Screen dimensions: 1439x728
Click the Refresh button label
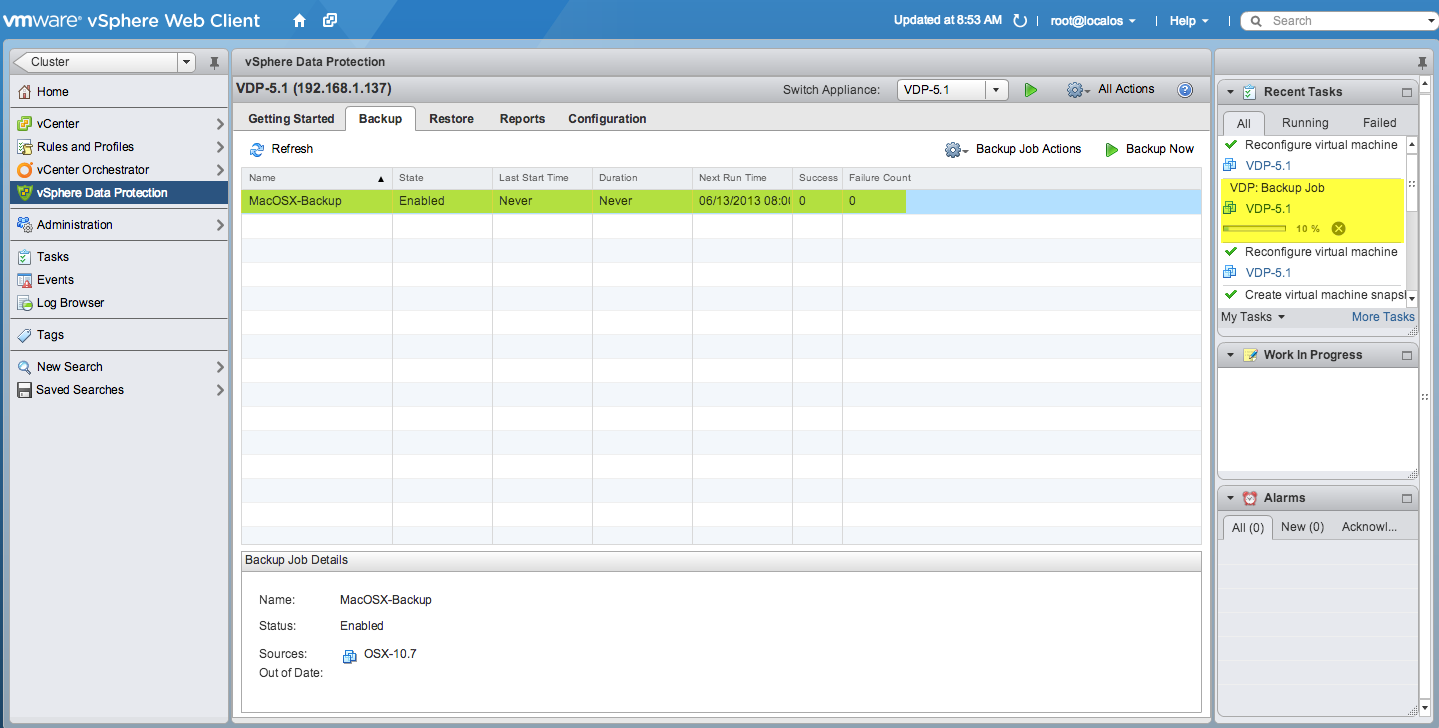click(292, 149)
